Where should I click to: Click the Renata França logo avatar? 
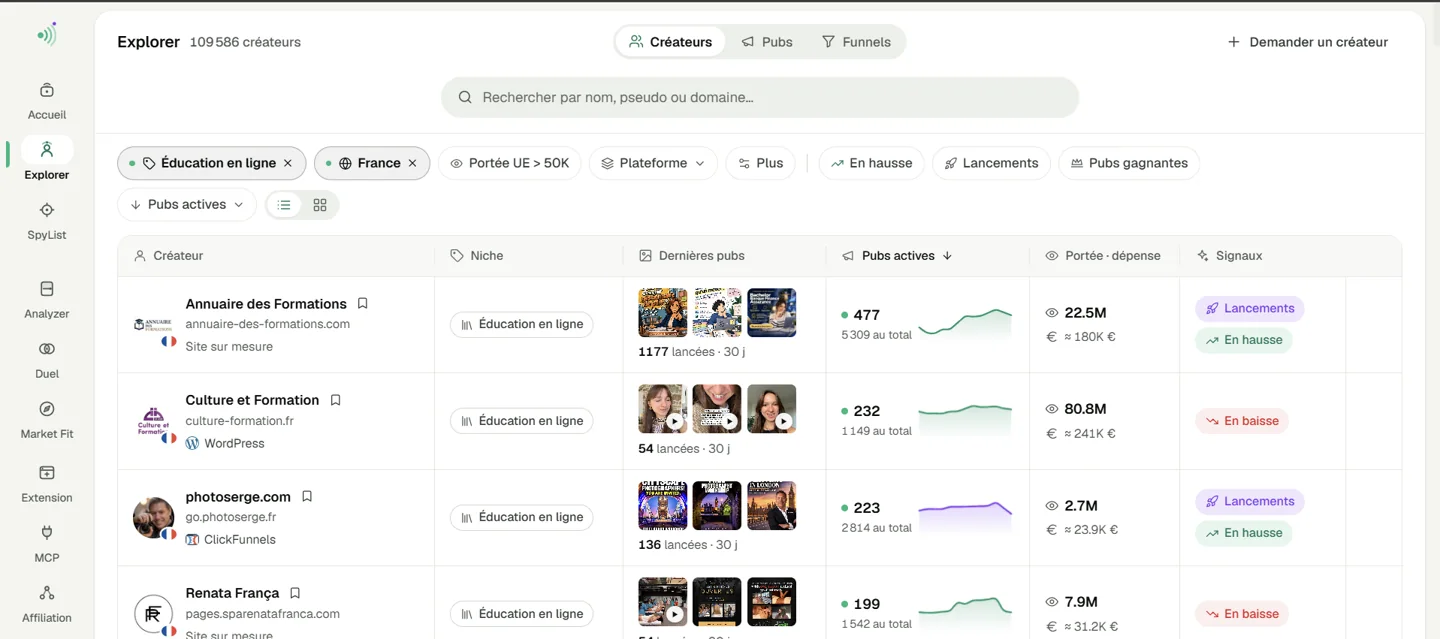pyautogui.click(x=154, y=614)
